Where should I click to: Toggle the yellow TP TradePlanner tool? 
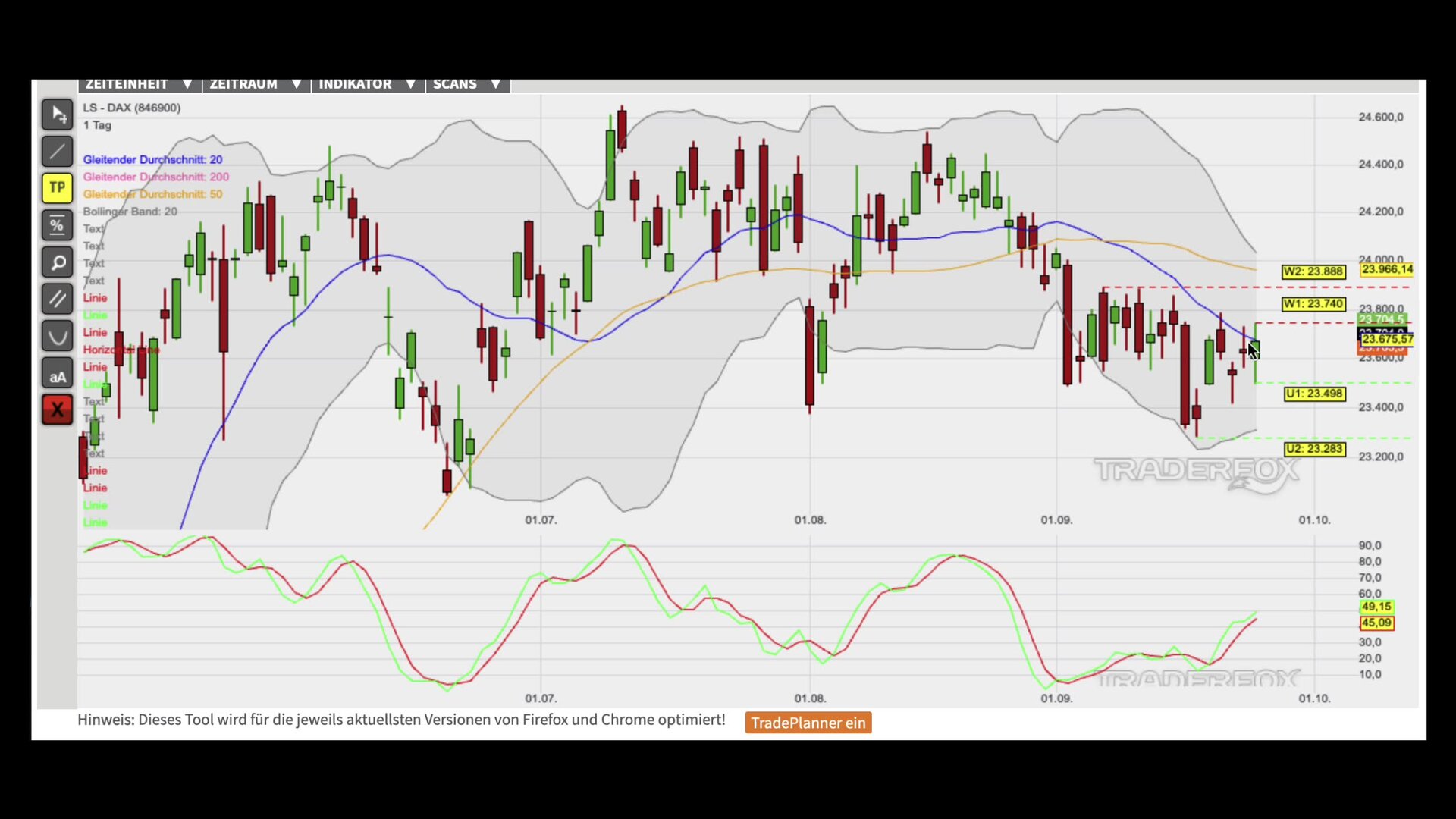[x=57, y=188]
